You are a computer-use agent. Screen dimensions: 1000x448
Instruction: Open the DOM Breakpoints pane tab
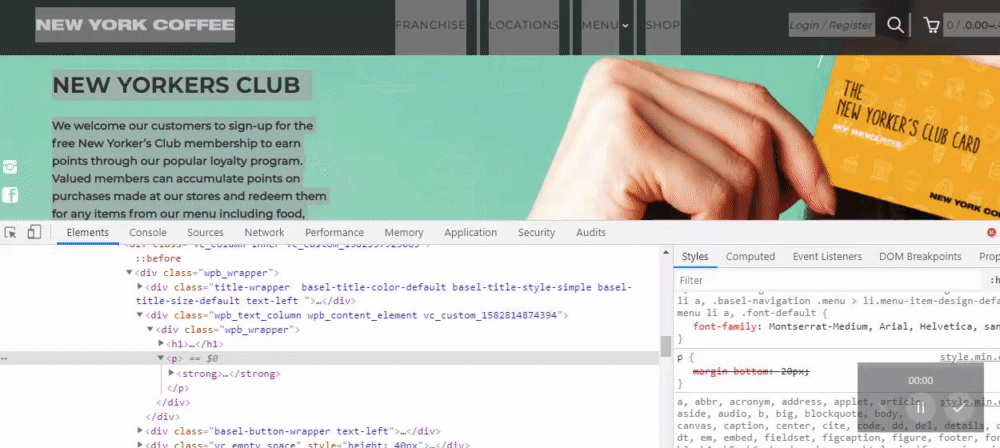point(920,257)
